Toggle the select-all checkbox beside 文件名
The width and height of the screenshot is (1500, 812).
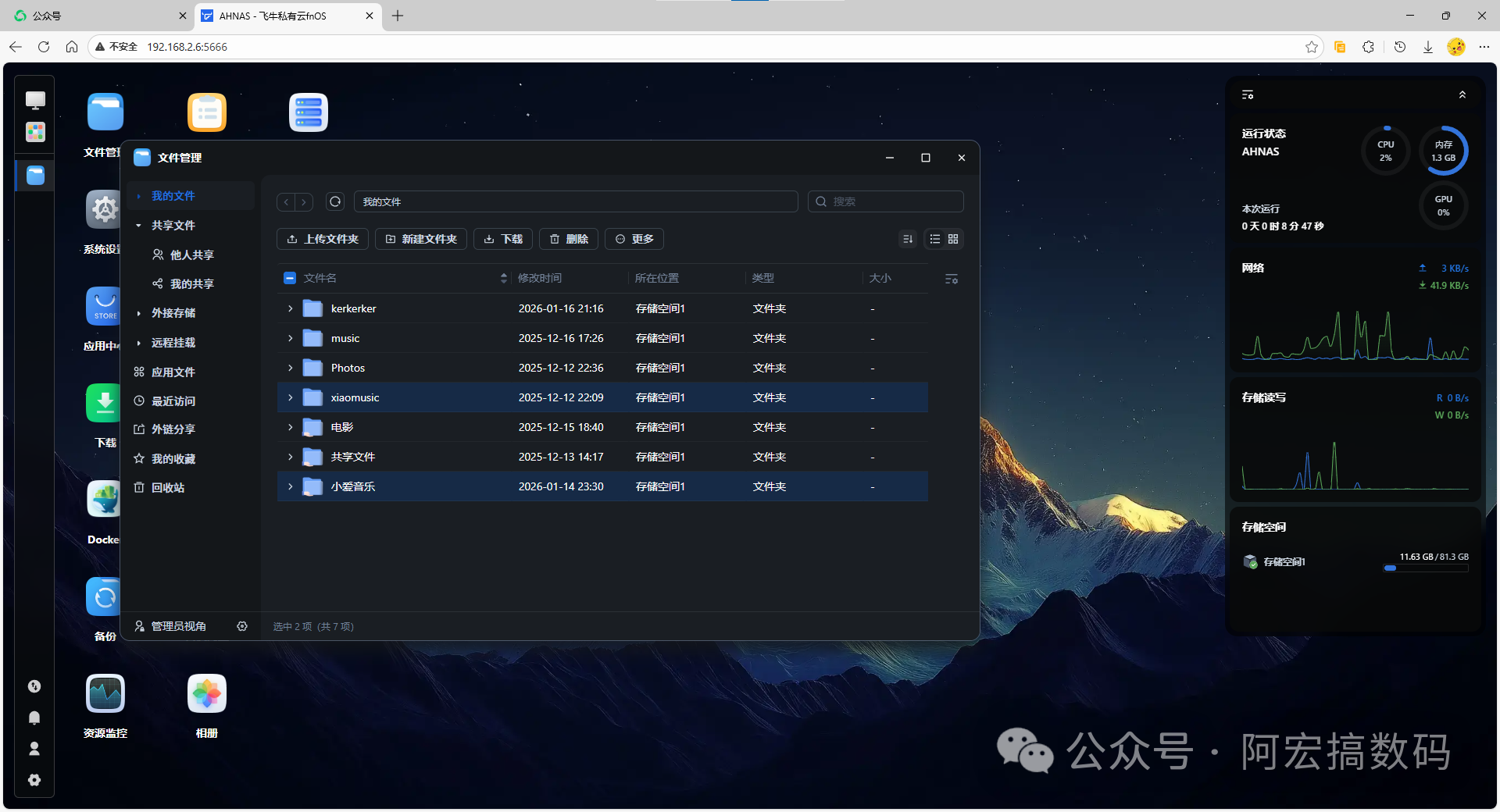290,278
